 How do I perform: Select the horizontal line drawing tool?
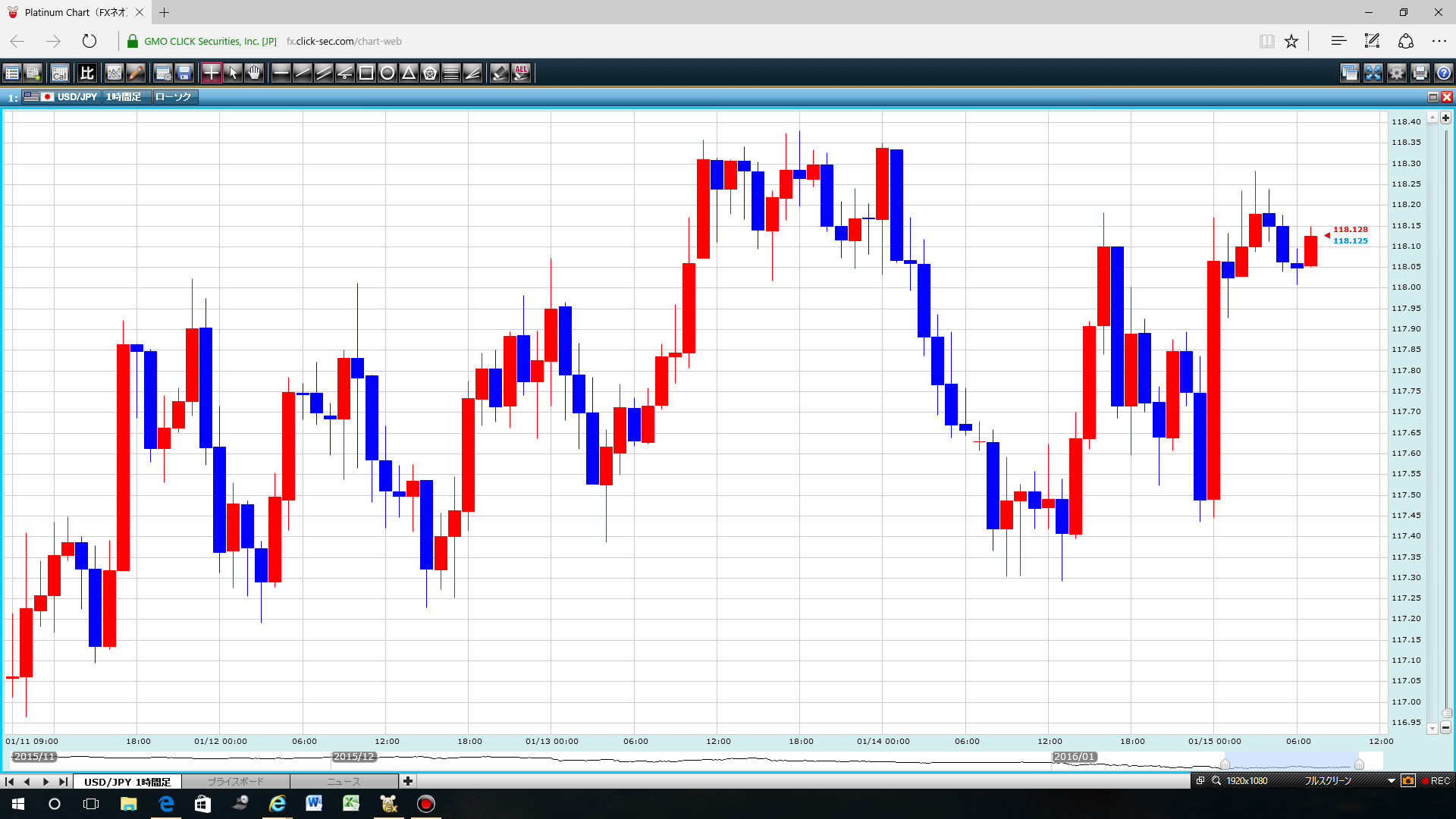(x=281, y=73)
